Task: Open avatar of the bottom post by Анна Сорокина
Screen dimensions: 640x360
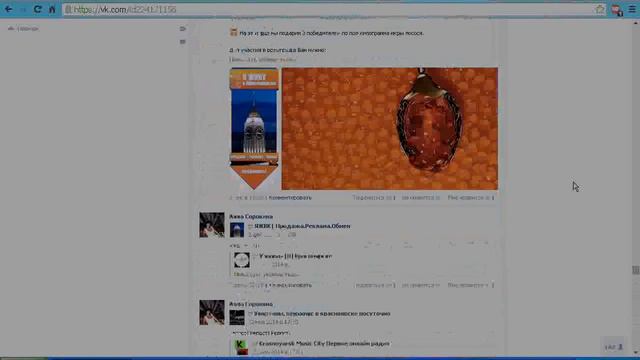Action: click(212, 312)
